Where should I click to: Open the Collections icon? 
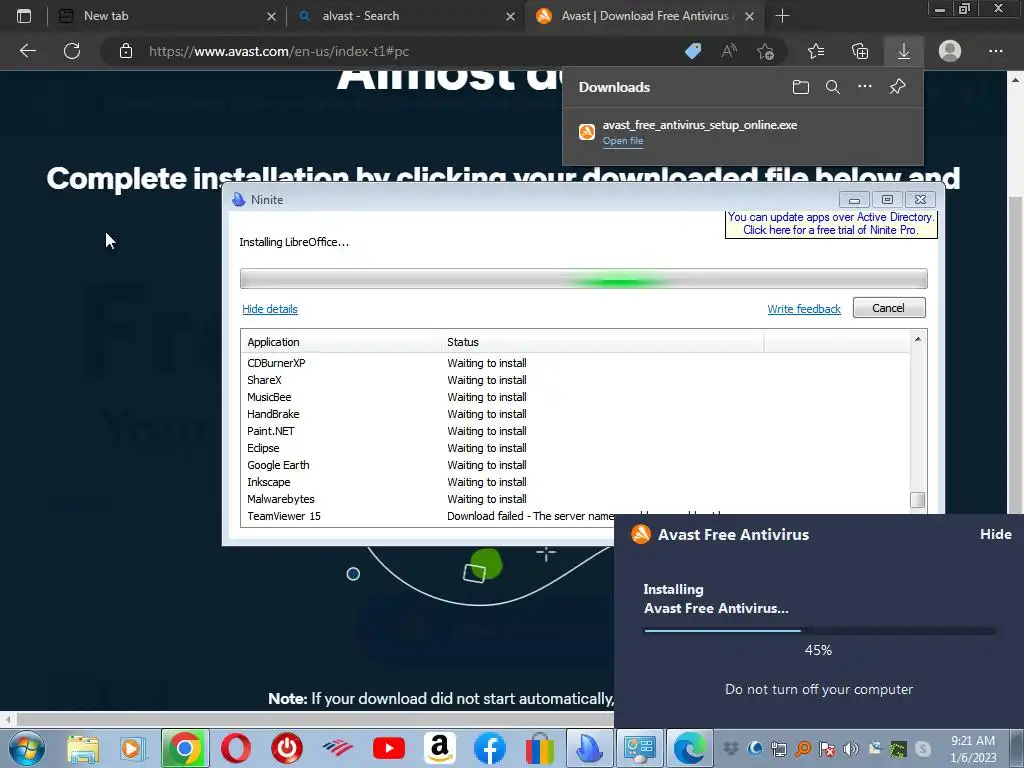(860, 51)
